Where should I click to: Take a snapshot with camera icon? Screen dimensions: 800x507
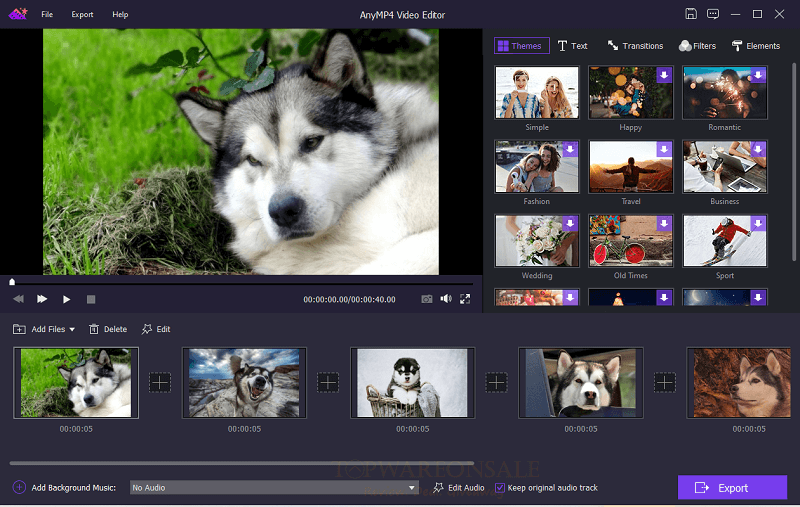427,299
